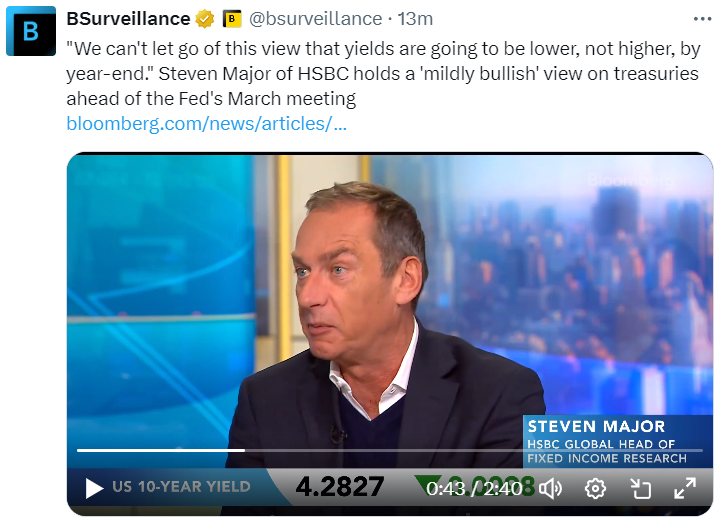Click the Steven Major name caption
The image size is (721, 522).
[596, 427]
